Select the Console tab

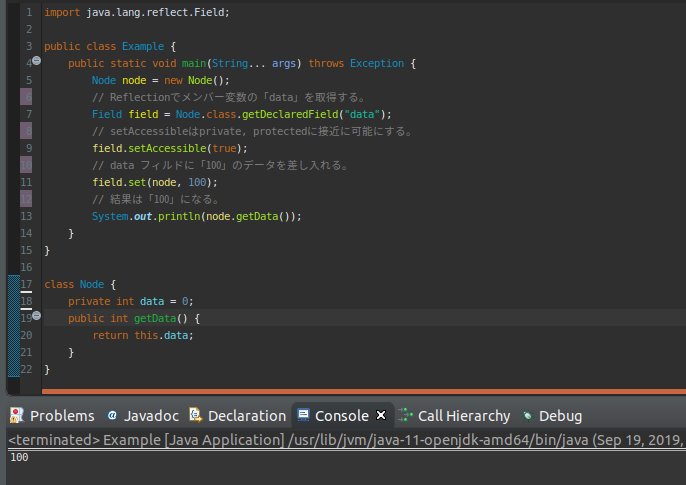coord(341,415)
